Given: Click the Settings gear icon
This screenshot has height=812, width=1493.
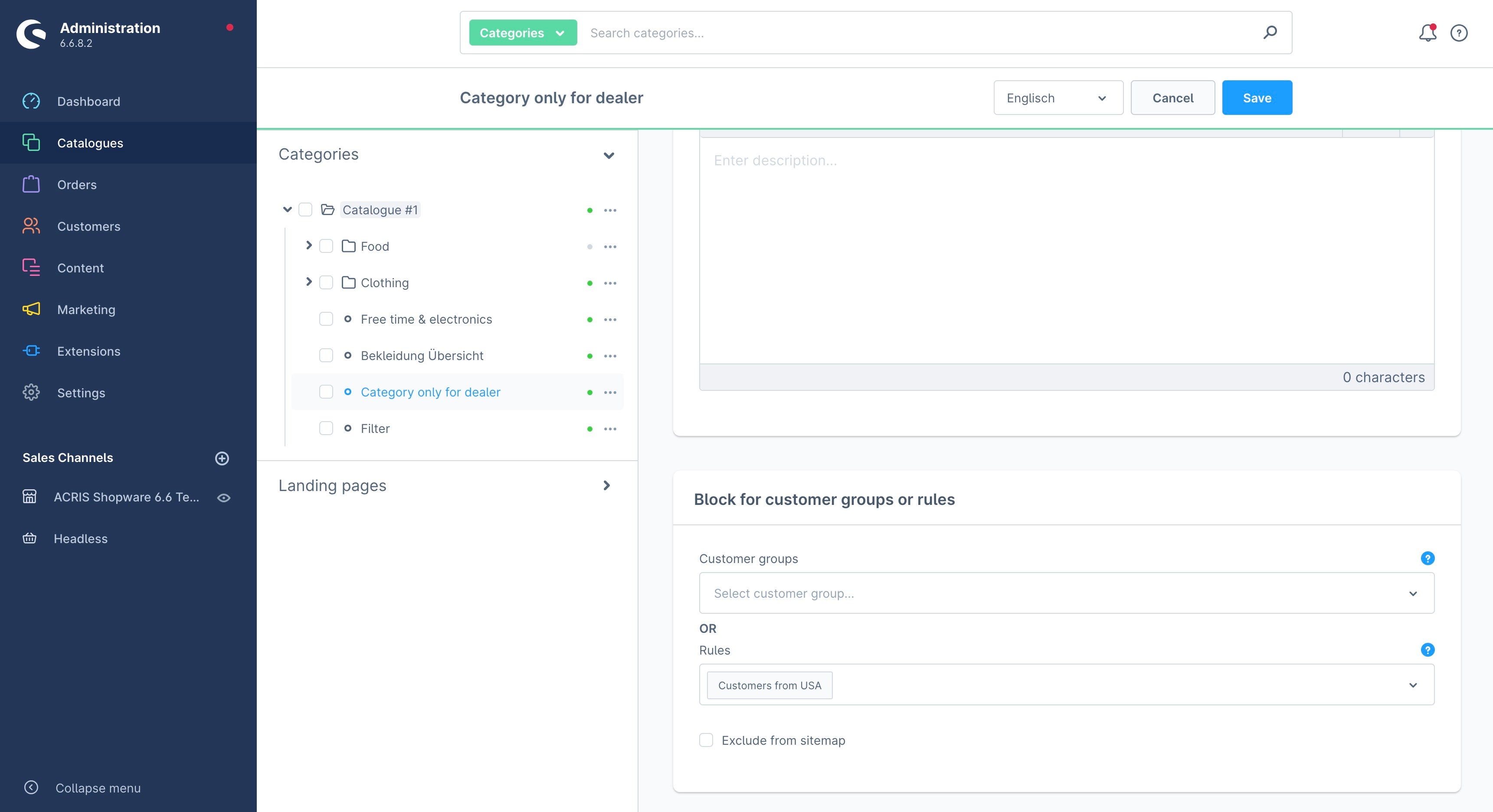Looking at the screenshot, I should (x=31, y=393).
